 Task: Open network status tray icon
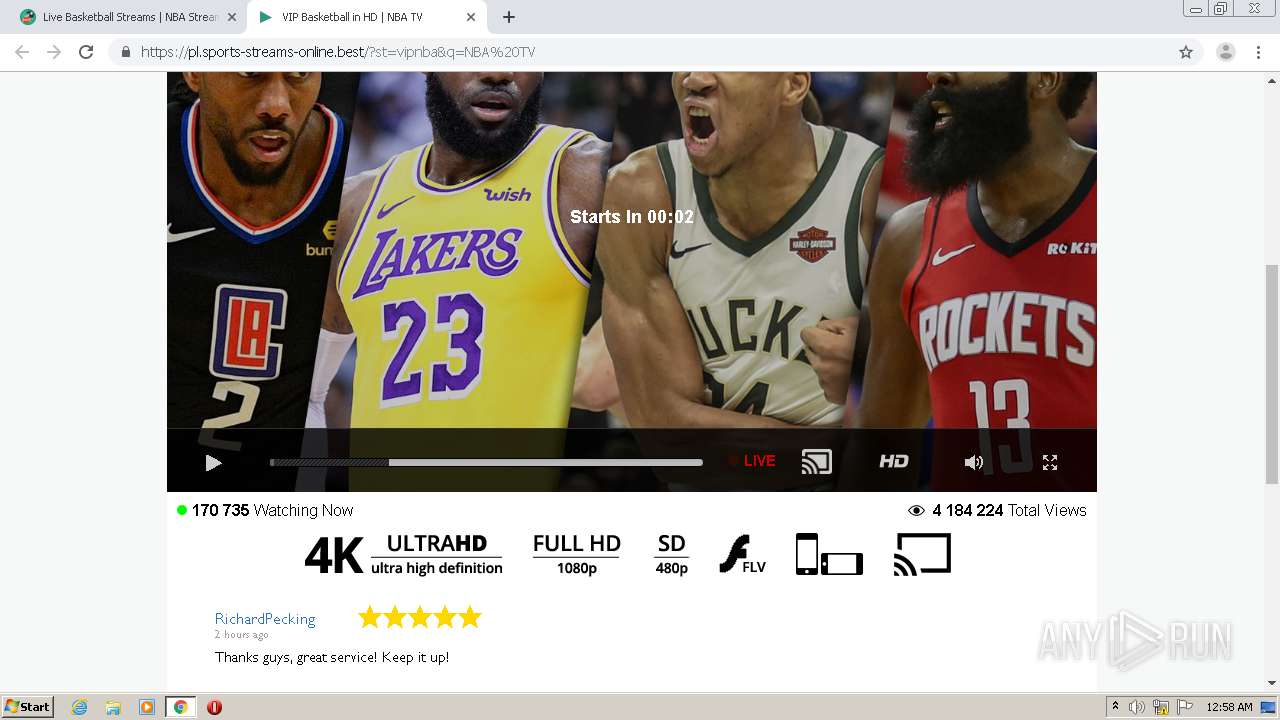1161,707
